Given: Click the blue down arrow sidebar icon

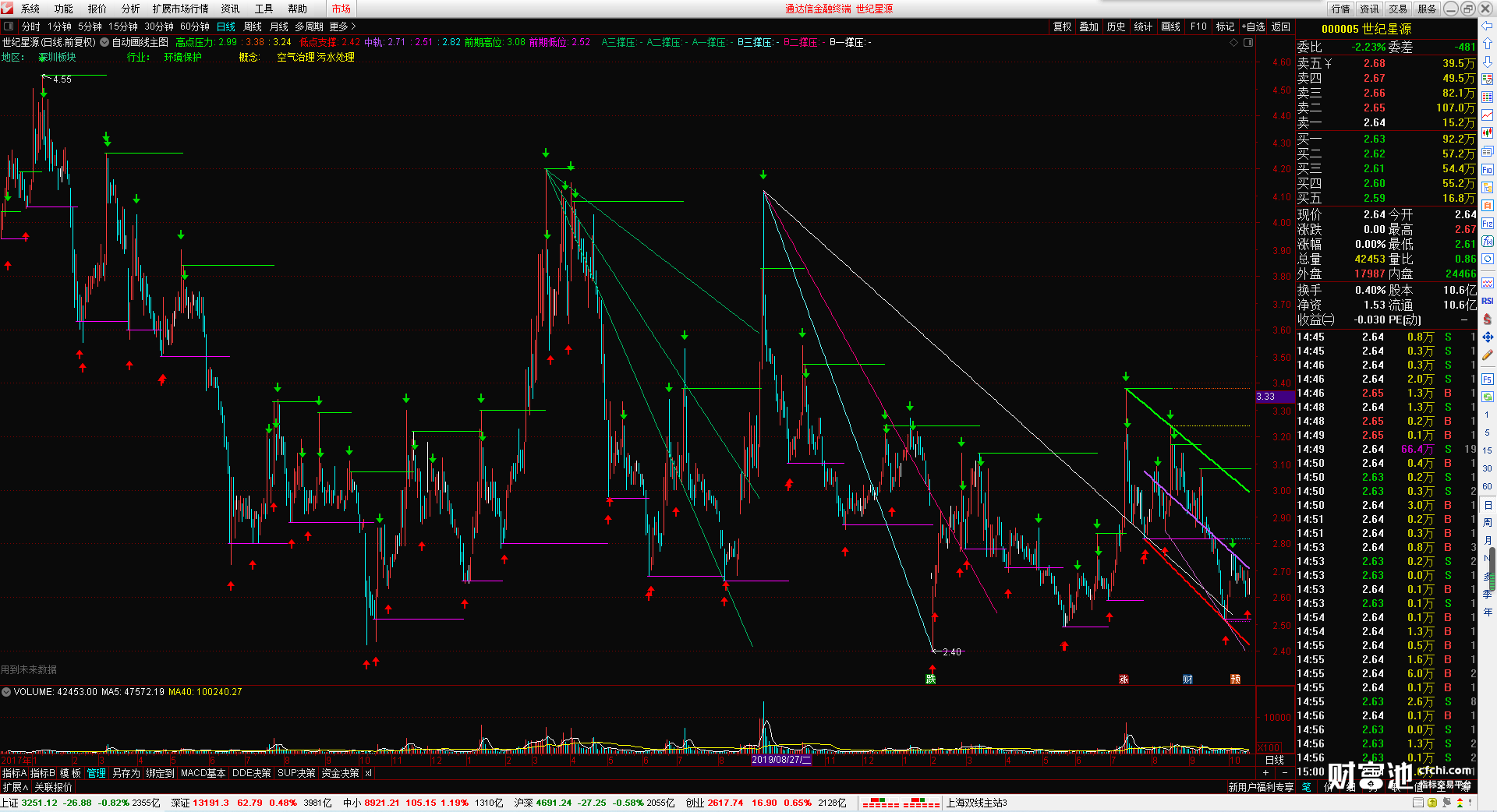Looking at the screenshot, I should coord(1488,62).
